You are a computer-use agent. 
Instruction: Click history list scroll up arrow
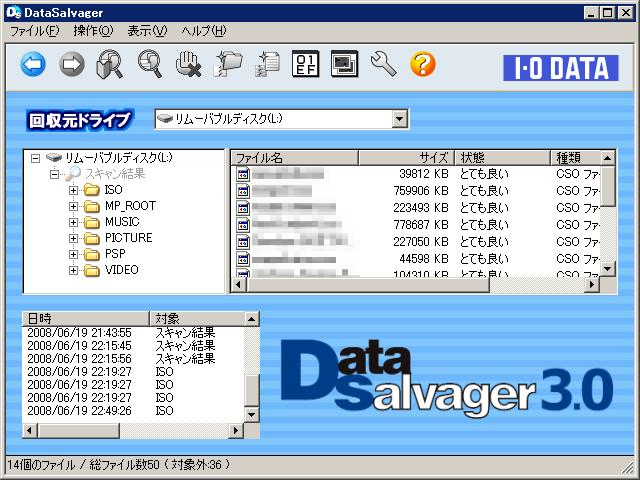pos(251,319)
